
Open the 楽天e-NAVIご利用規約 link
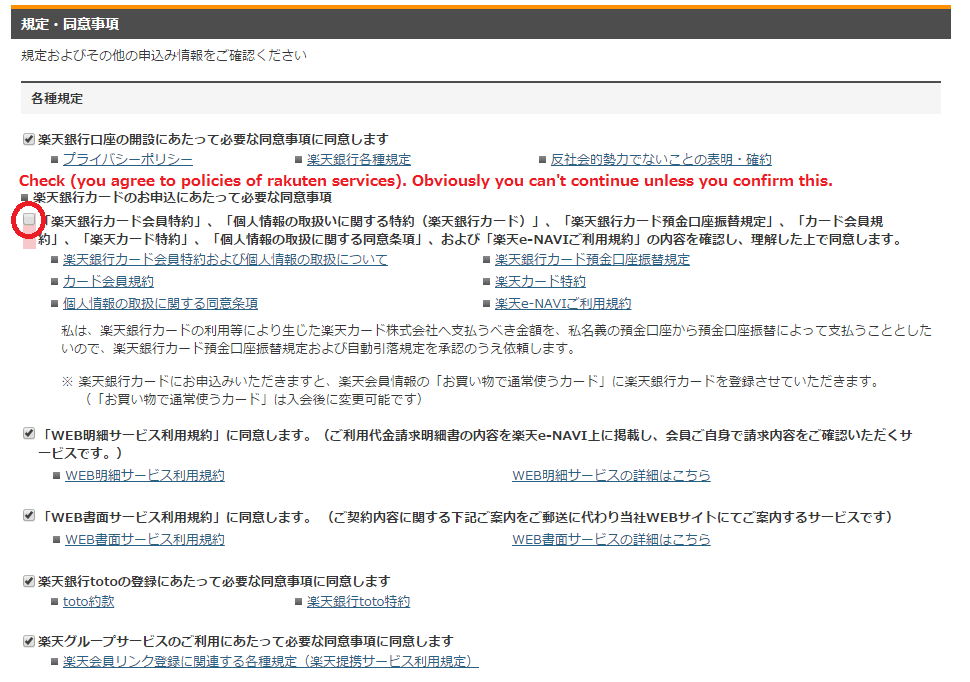click(x=563, y=304)
